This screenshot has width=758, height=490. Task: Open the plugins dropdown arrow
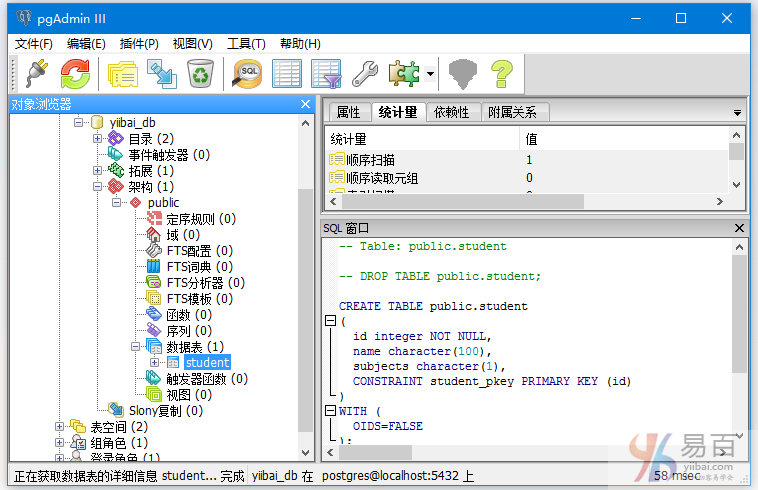pyautogui.click(x=429, y=74)
